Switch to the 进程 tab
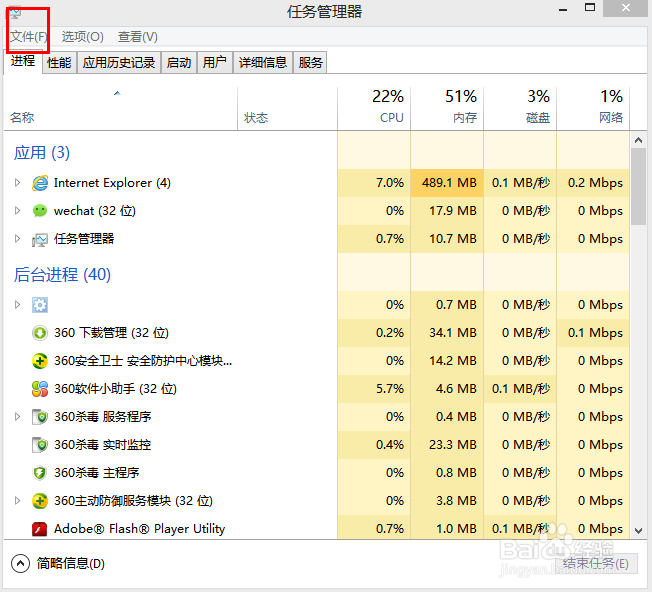652x592 pixels. click(23, 62)
